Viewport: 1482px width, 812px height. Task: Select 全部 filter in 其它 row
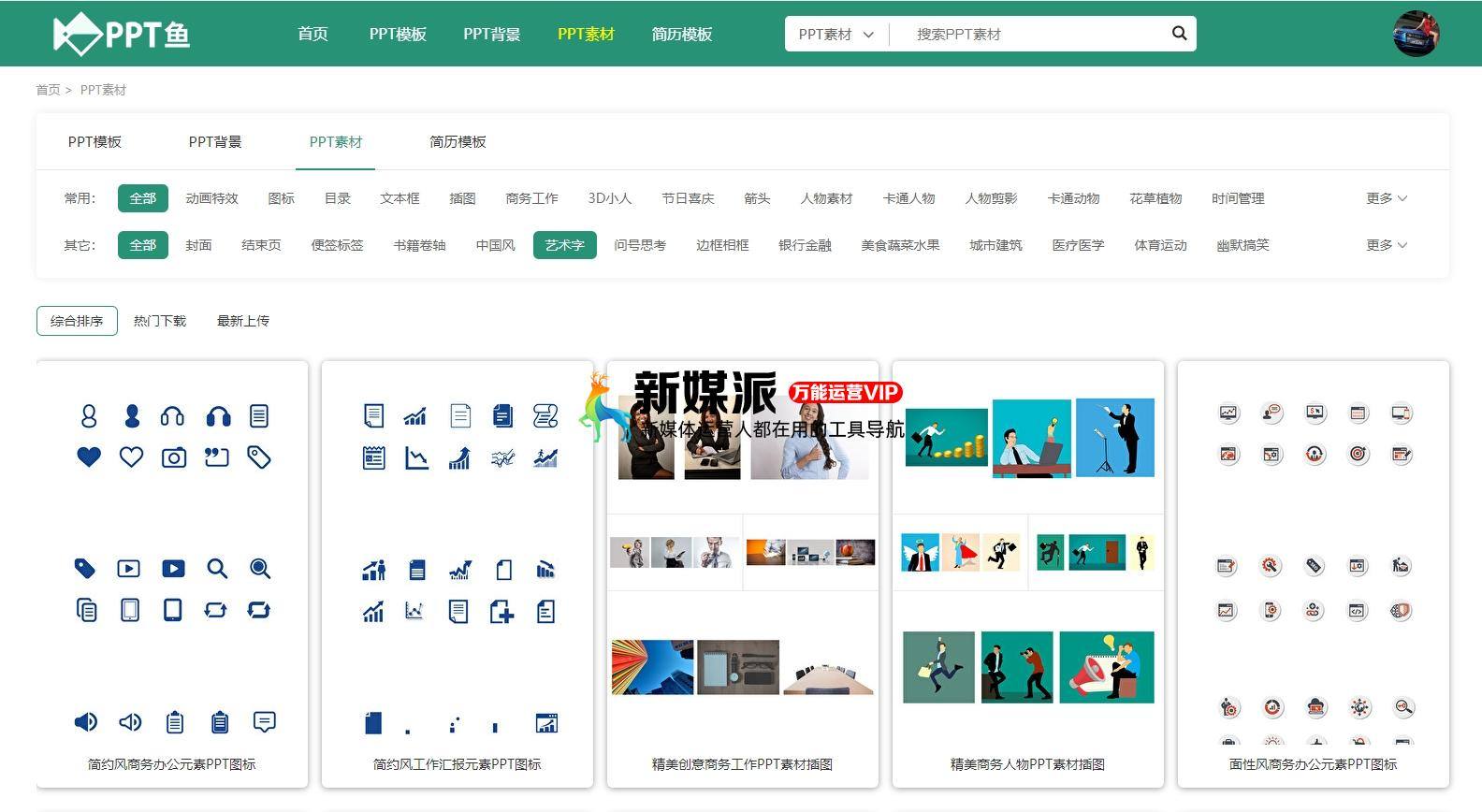143,245
